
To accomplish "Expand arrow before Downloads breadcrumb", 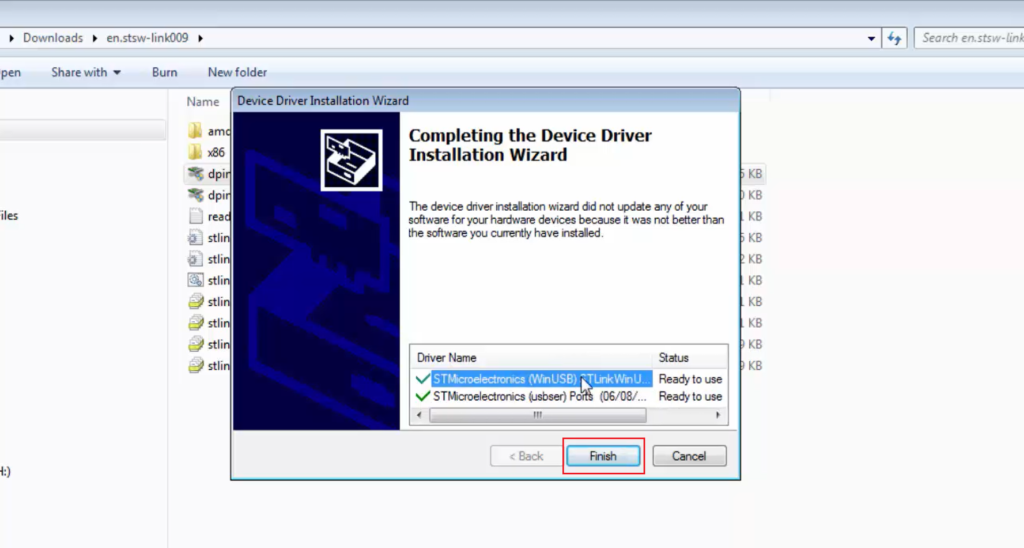I will pos(11,38).
